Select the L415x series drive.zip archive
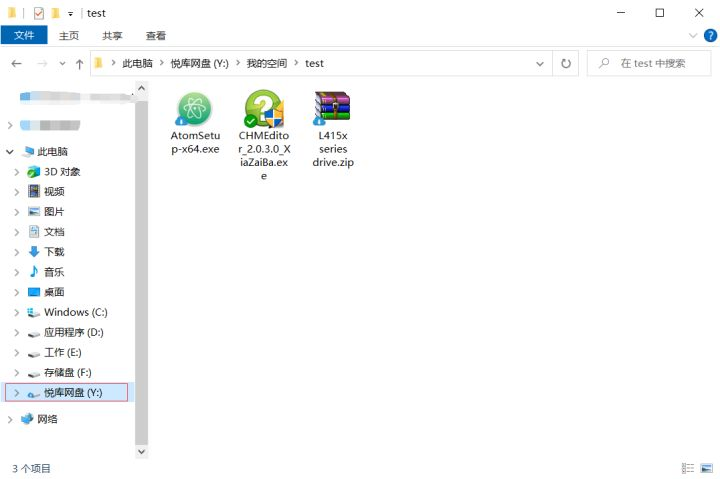Viewport: 720px width, 479px height. pyautogui.click(x=332, y=108)
